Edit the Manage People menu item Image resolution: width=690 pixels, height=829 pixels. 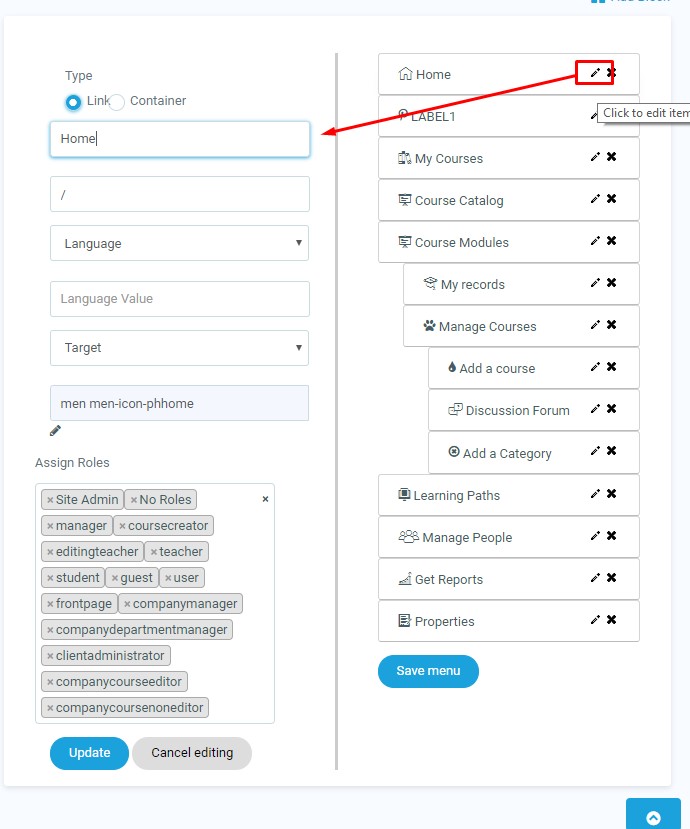coord(595,536)
